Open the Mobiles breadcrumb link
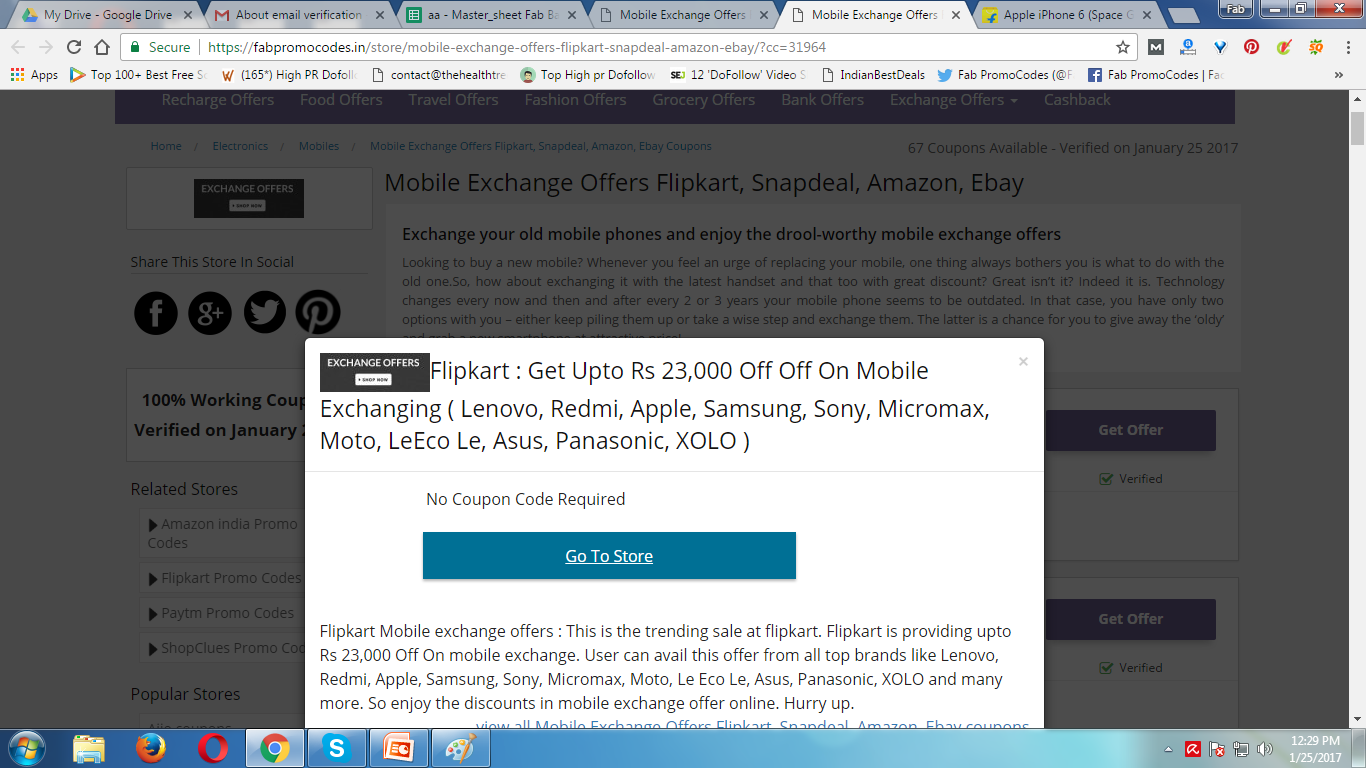 (x=319, y=146)
